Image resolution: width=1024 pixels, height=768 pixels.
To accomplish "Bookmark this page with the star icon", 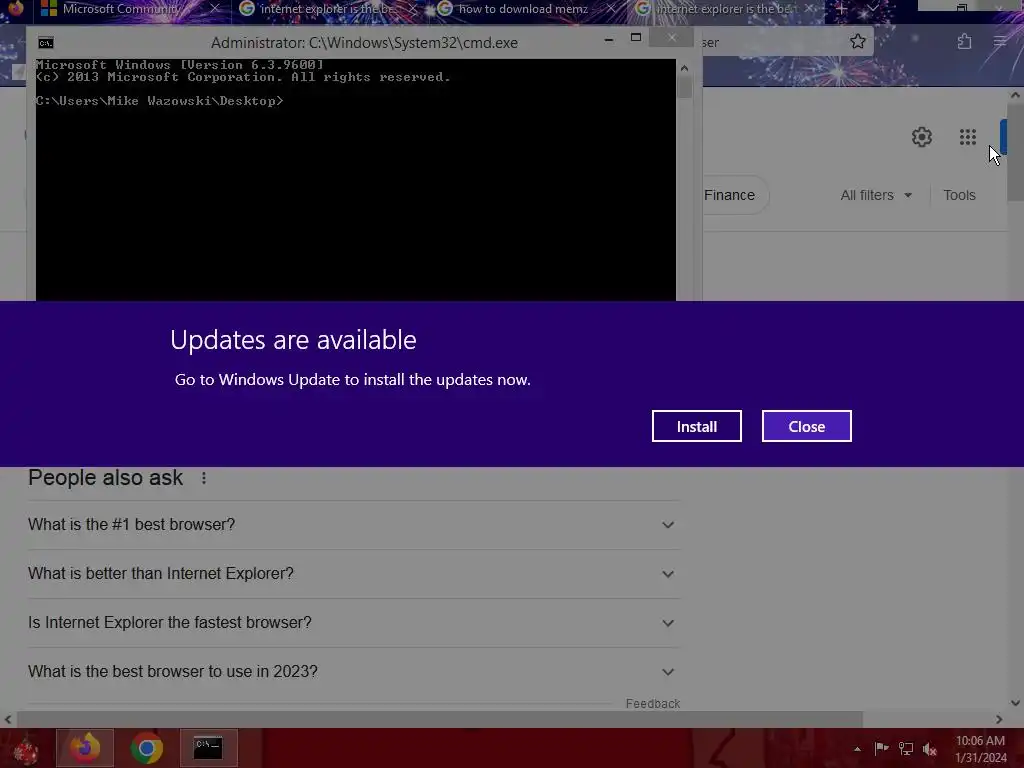I will (857, 42).
